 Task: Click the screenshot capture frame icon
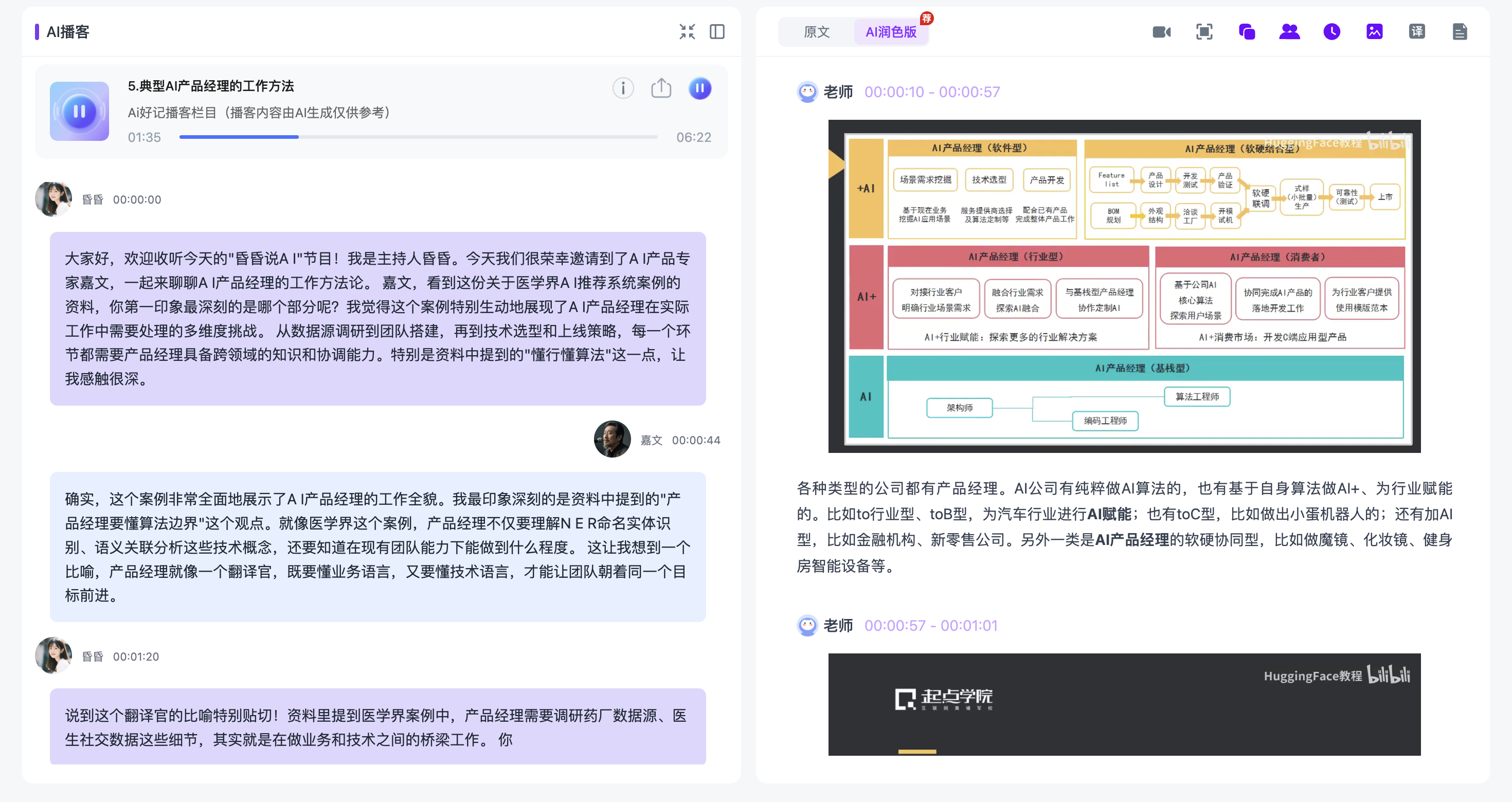point(1204,32)
